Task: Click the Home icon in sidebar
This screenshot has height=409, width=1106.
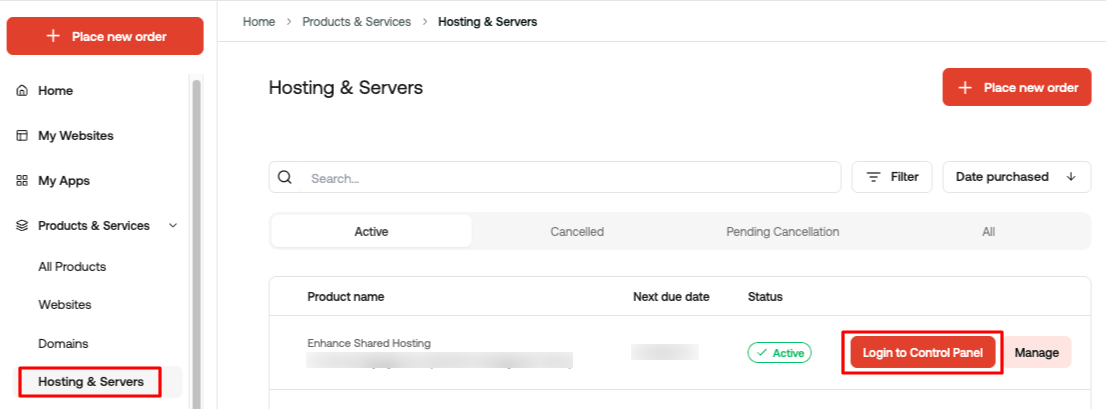Action: [22, 91]
